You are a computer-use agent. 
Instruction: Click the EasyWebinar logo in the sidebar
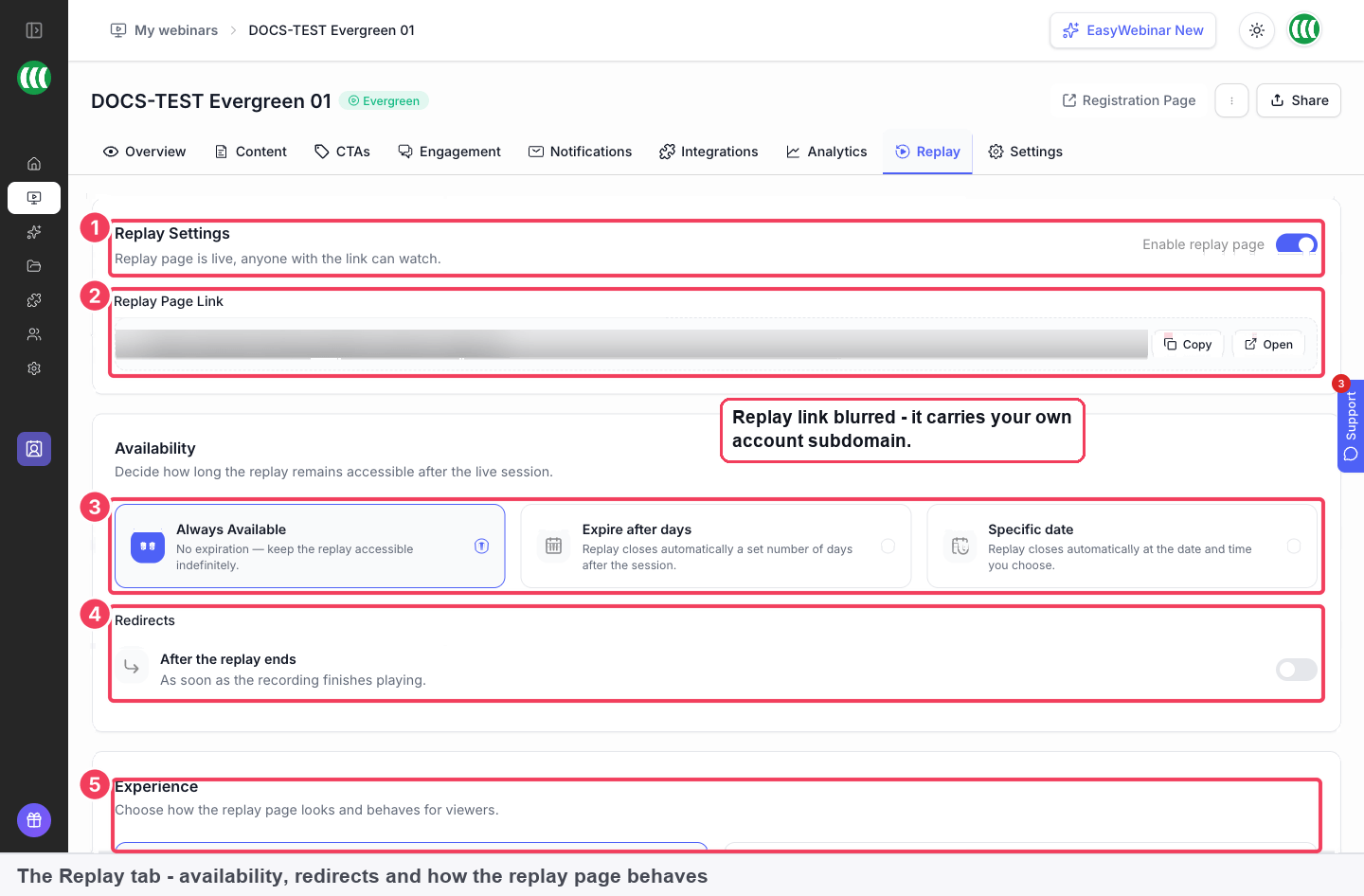coord(34,78)
